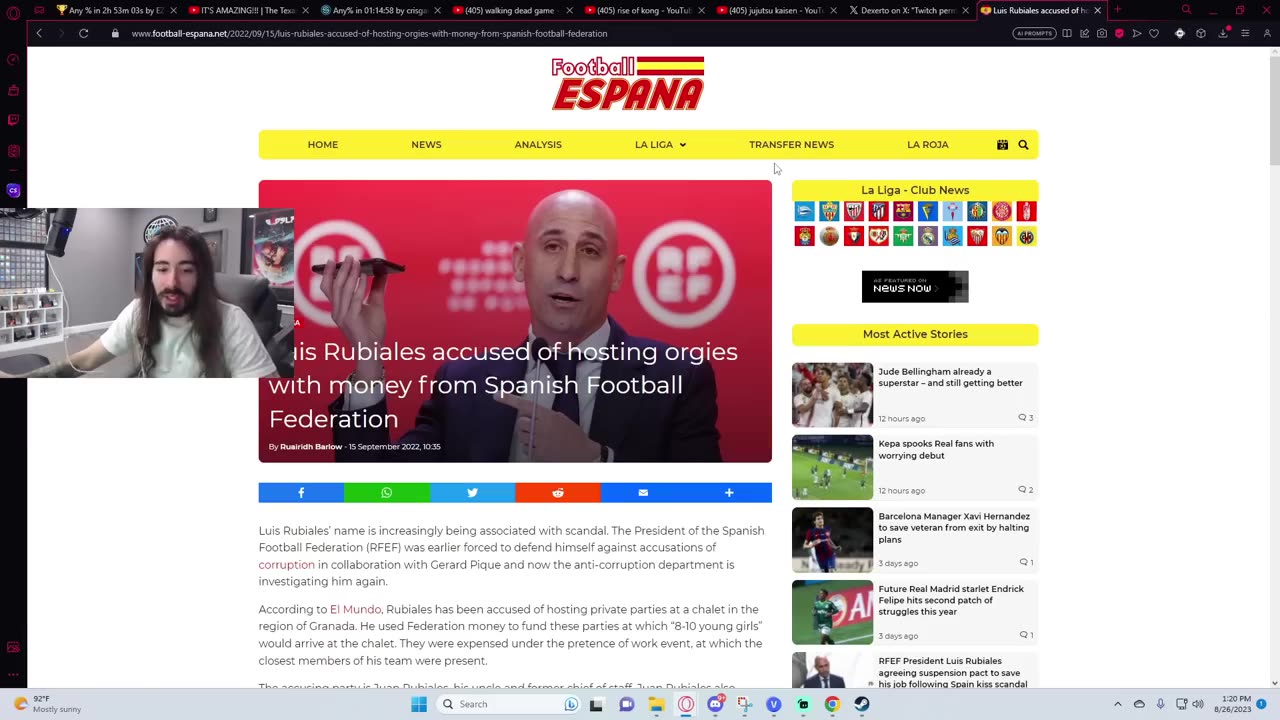Open author Ruairidh Barlow's page

(x=311, y=447)
